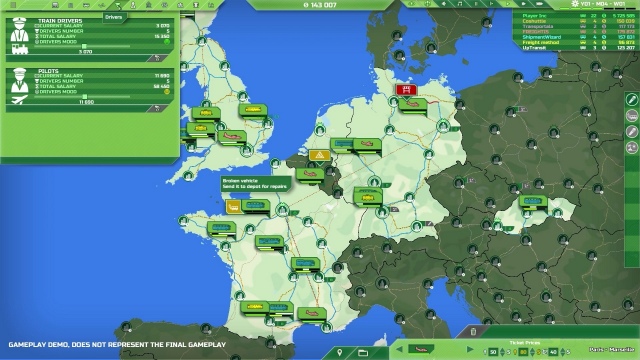Go to previous vehicle with the left arrow
640x360 pixels.
[400, 349]
